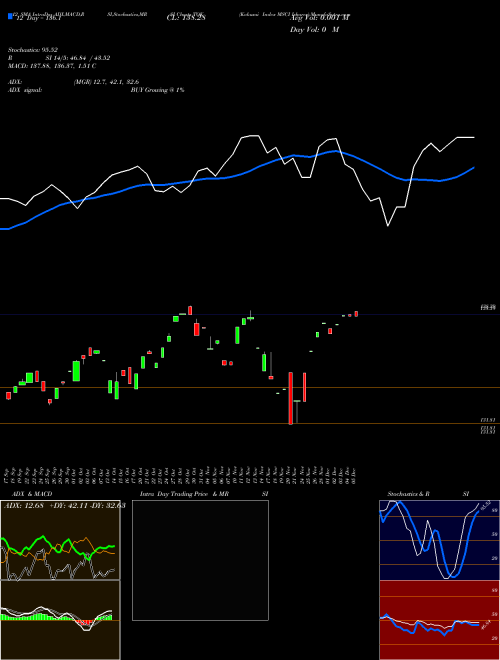The image size is (500, 660).
Task: Click the 'Avg Vol: 0.001 M' value
Action: point(319,18)
